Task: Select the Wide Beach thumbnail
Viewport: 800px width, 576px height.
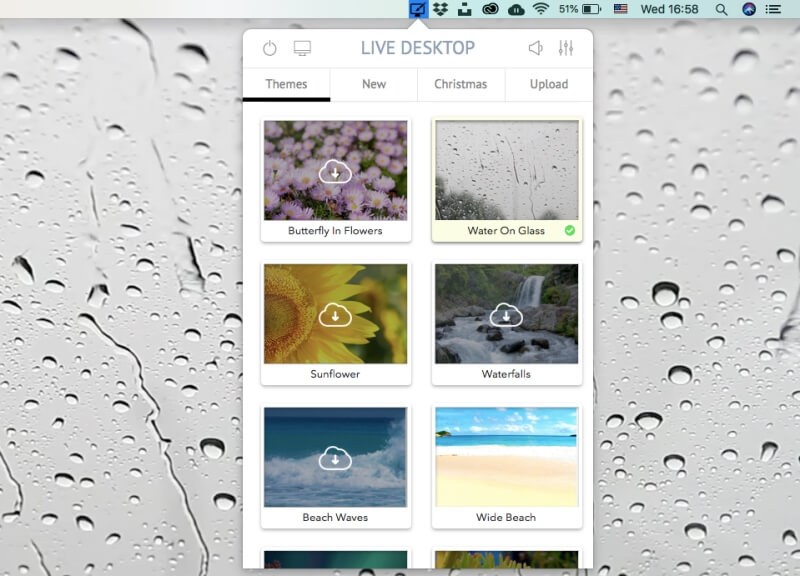Action: (x=507, y=457)
